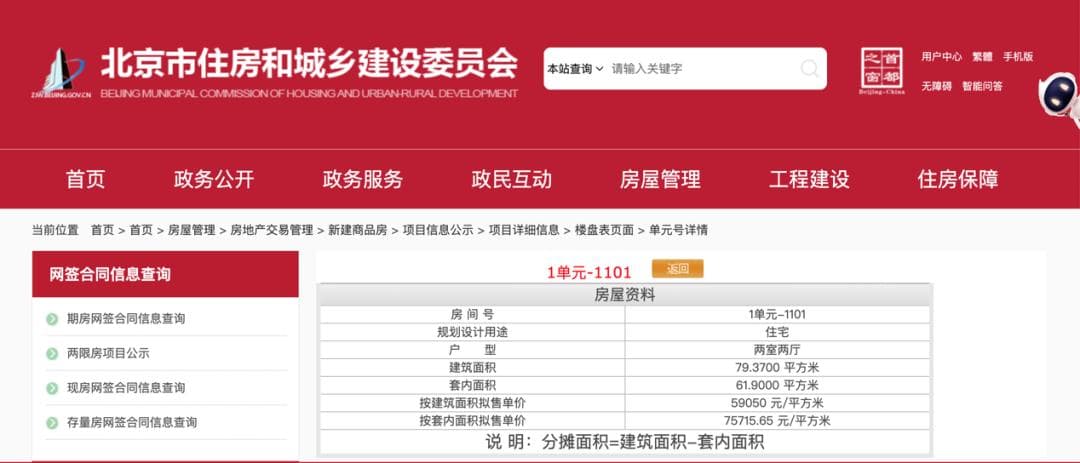Click arrow icon beside 存量房网签合同信息查询
This screenshot has width=1080, height=463.
click(52, 423)
